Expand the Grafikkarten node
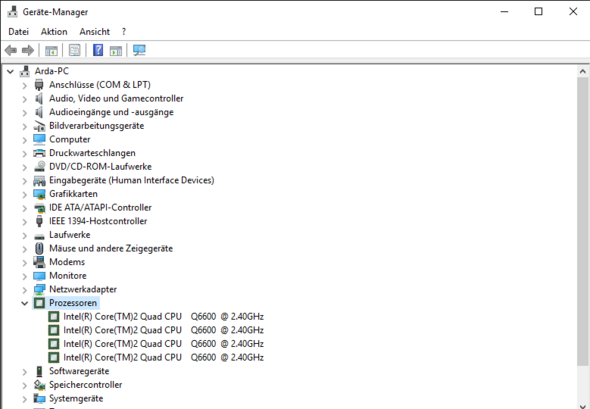The image size is (590, 409). click(24, 195)
